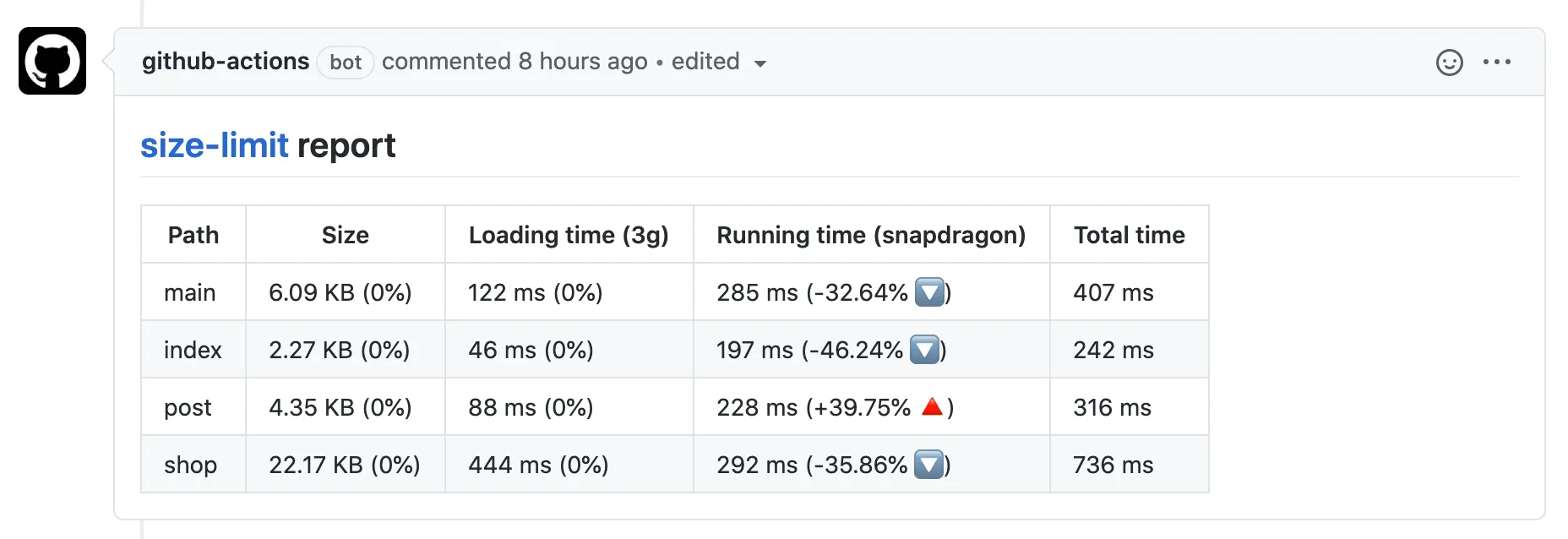
Task: Click the bot label badge
Action: coord(346,63)
